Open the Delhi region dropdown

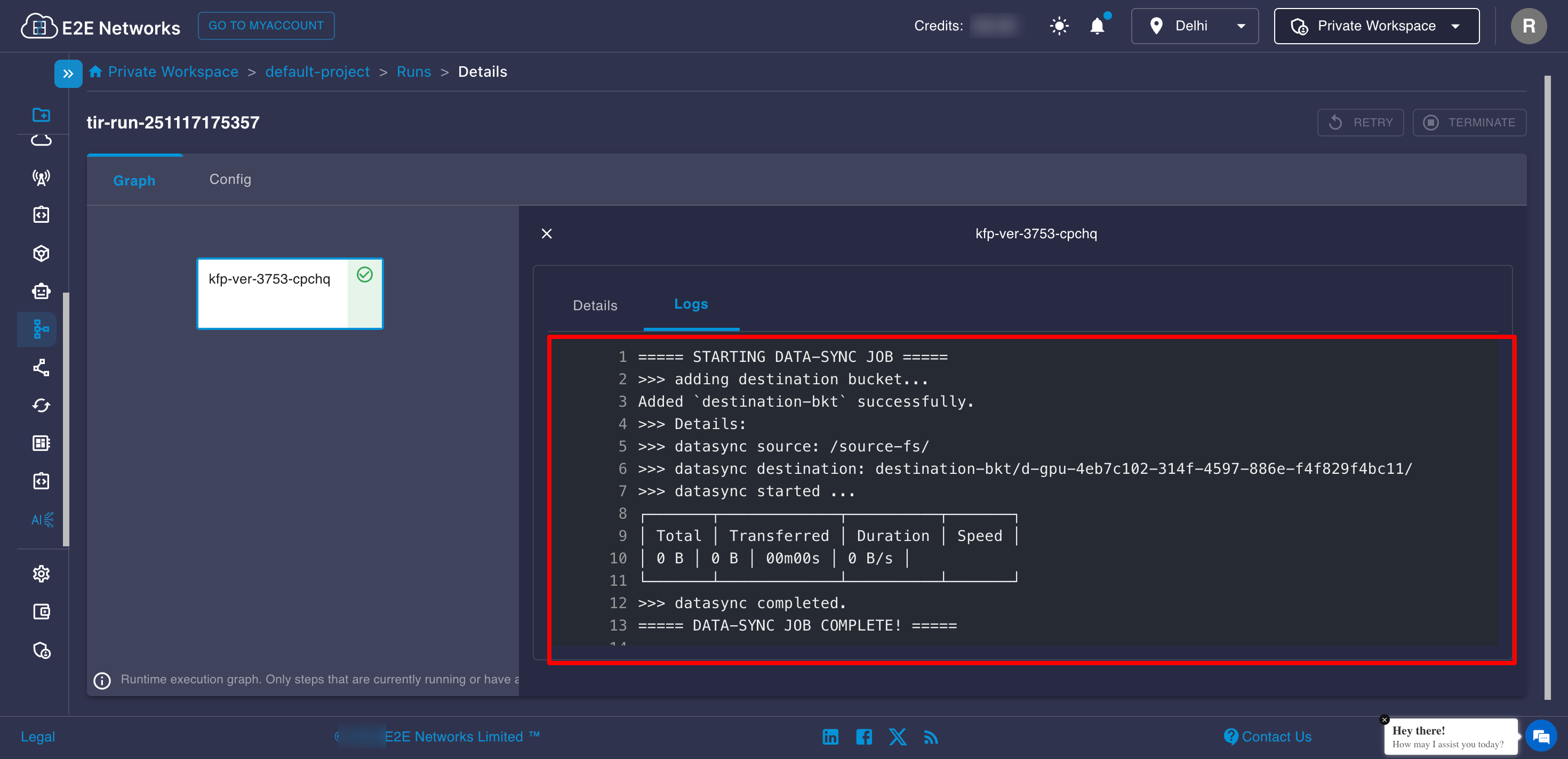pyautogui.click(x=1194, y=26)
